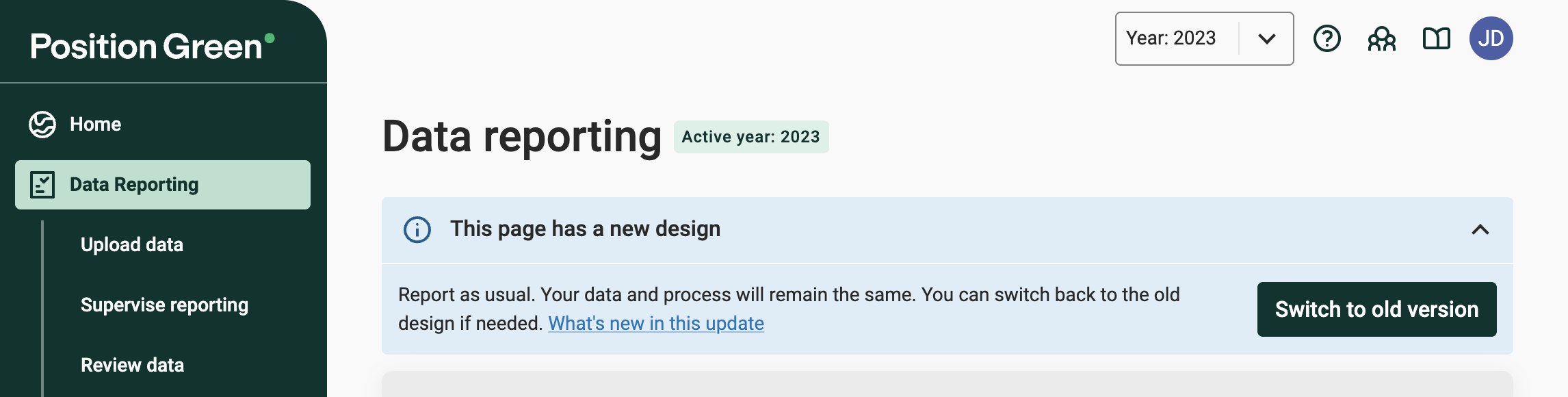Screen dimensions: 1568x397
Task: Open the users group icon in header
Action: [x=1381, y=39]
